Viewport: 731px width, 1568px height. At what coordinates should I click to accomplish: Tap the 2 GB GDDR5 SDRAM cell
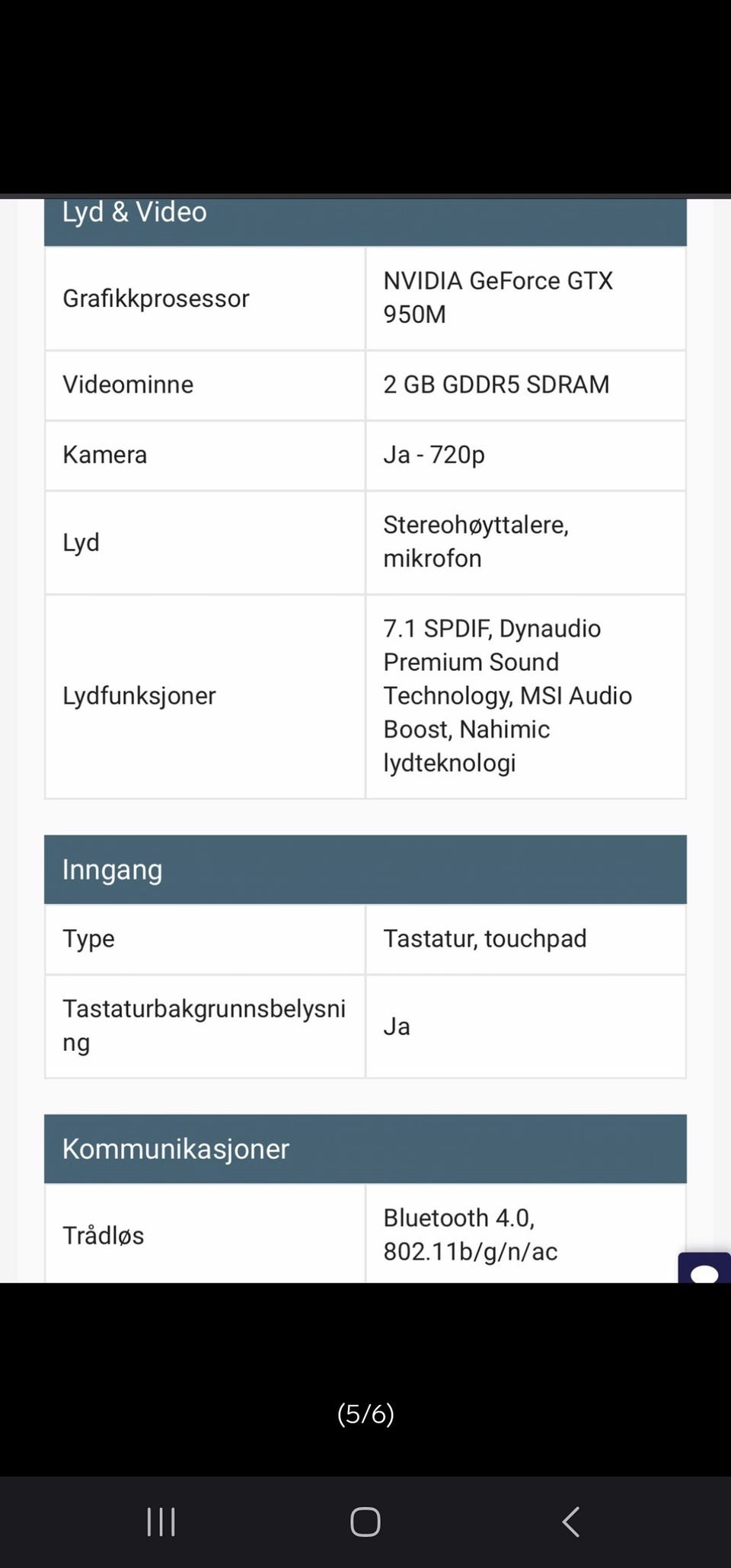click(x=496, y=385)
